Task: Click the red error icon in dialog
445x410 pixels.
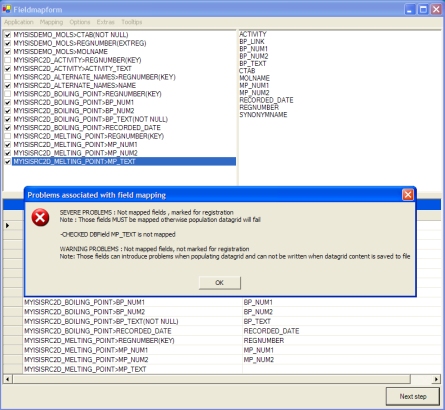Action: [40, 218]
